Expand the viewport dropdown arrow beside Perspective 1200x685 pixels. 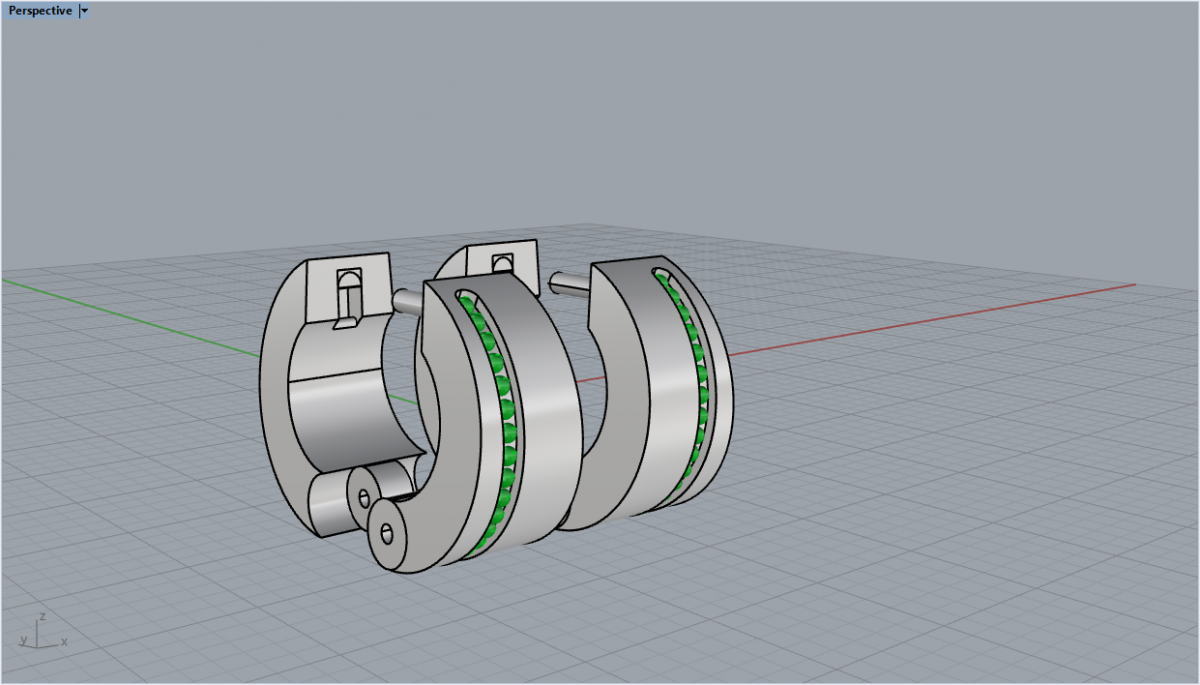(84, 11)
